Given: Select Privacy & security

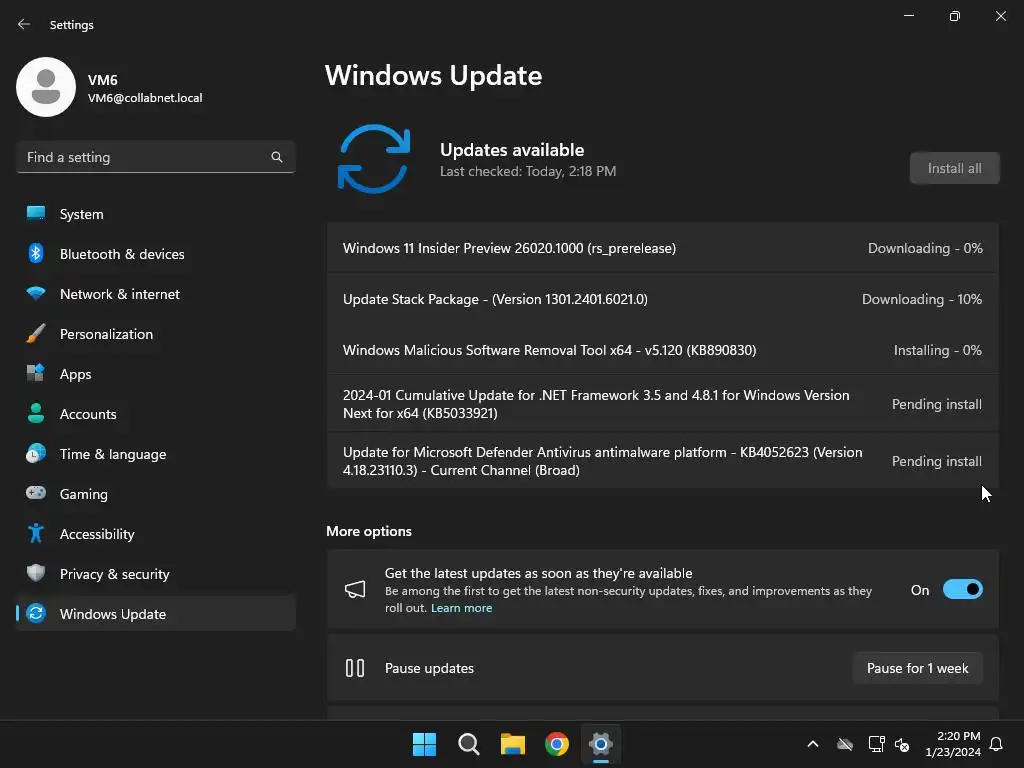Looking at the screenshot, I should point(156,573).
